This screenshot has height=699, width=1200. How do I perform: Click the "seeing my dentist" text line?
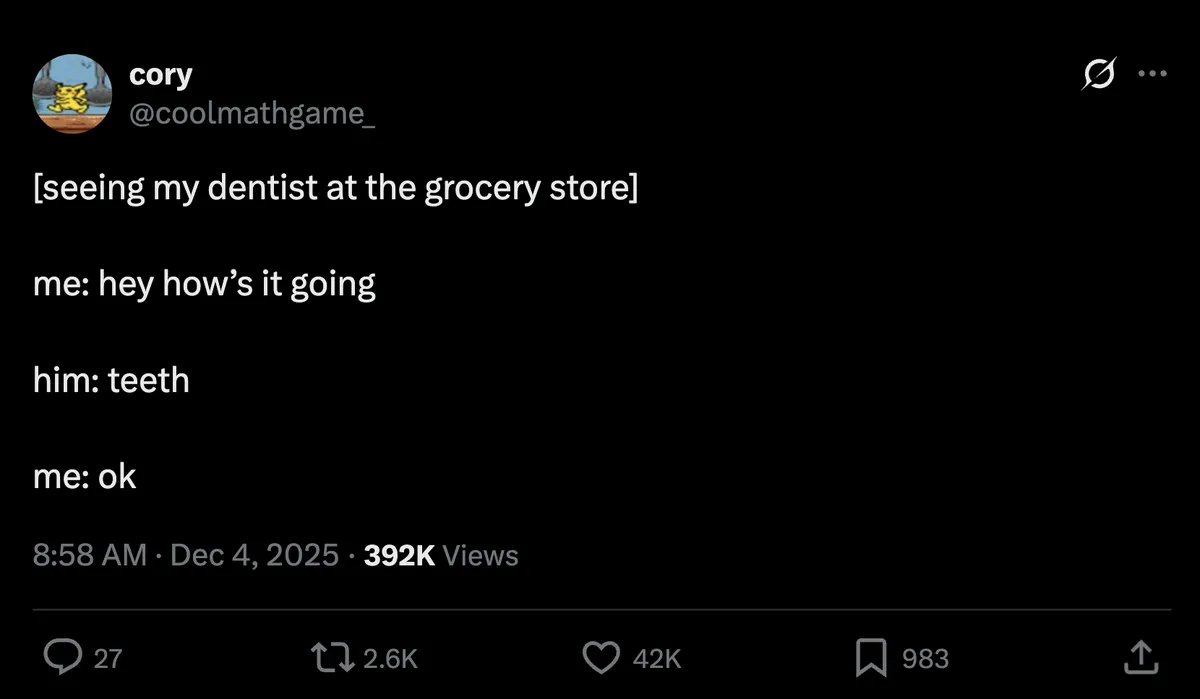tap(335, 188)
